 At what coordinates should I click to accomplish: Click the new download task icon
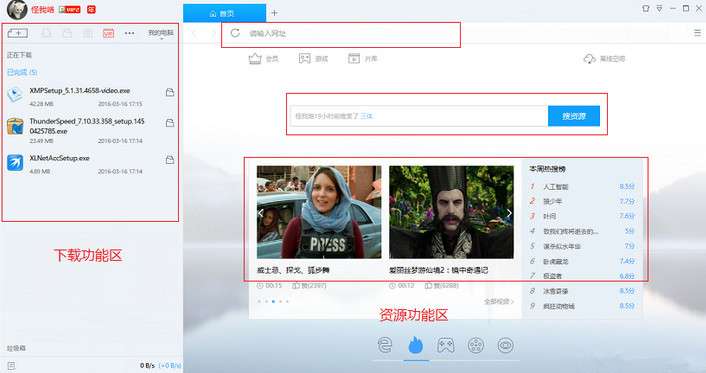(18, 33)
